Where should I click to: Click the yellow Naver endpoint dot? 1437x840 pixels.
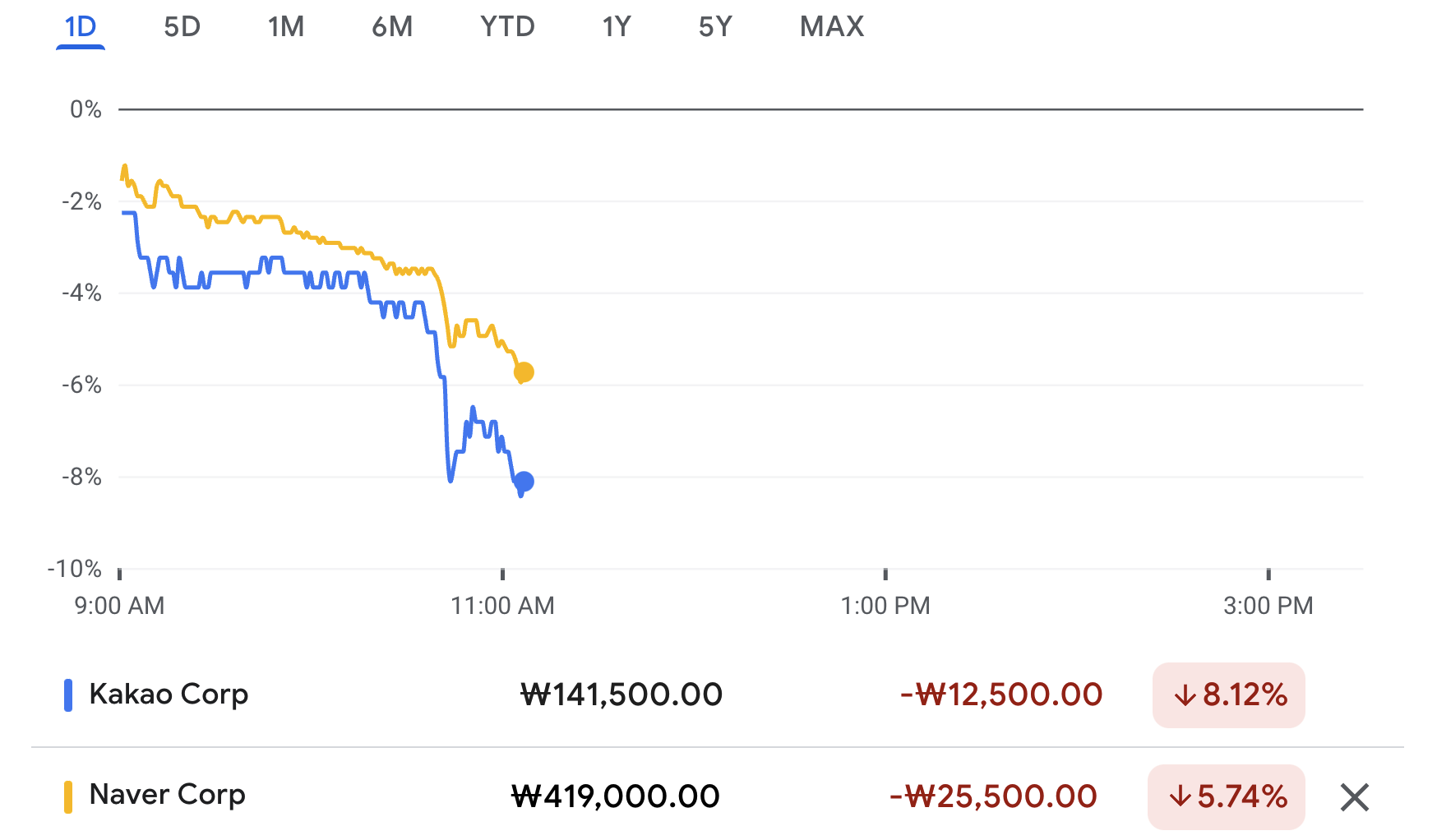point(524,372)
